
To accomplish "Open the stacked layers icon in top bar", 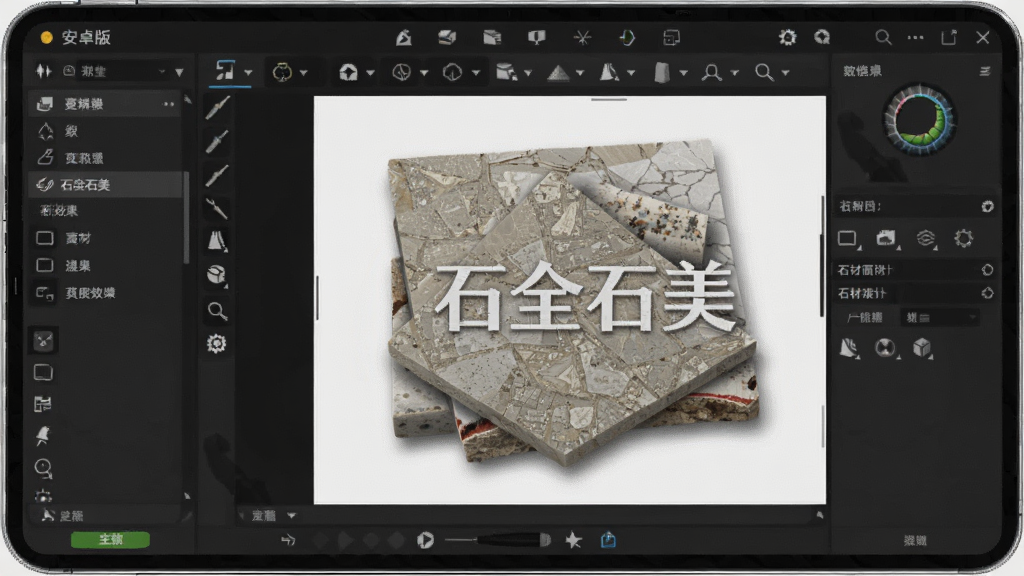I will click(x=447, y=38).
